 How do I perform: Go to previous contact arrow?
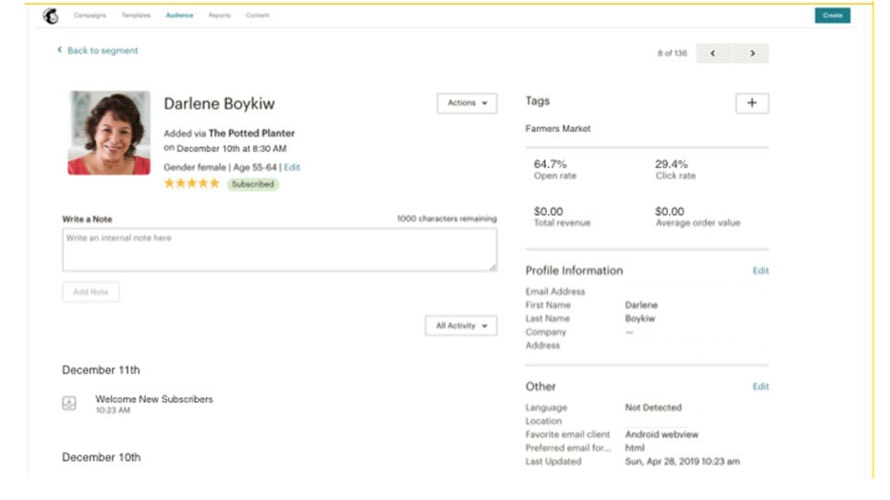click(x=713, y=53)
